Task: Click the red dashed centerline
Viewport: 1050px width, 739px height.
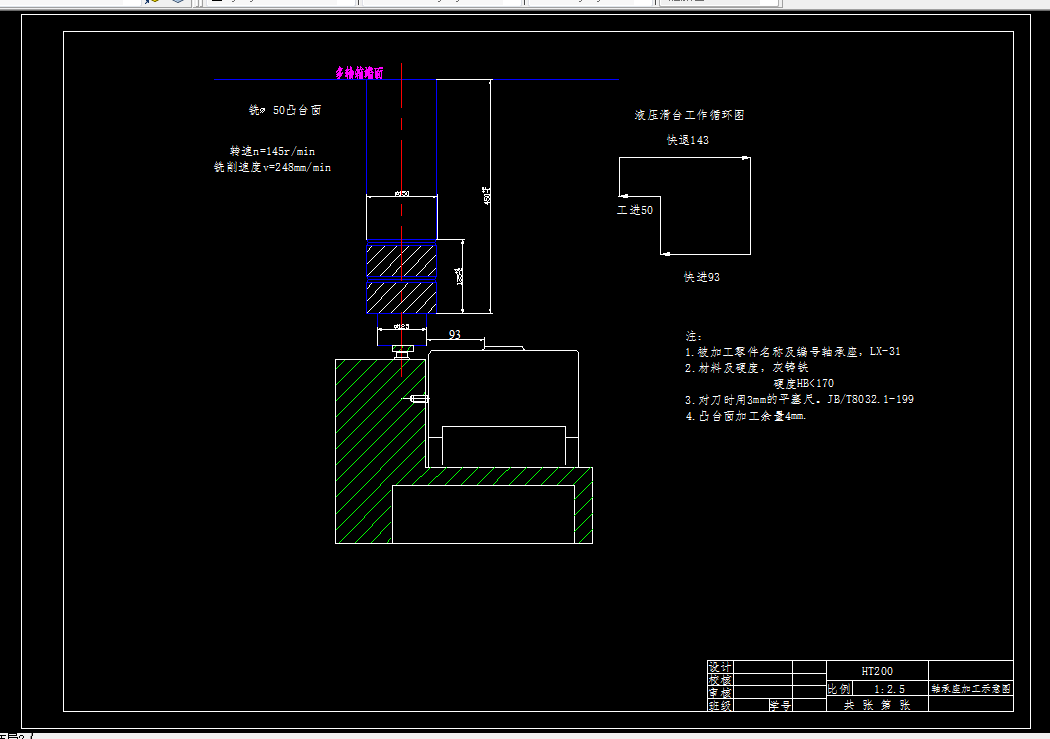Action: (402, 221)
